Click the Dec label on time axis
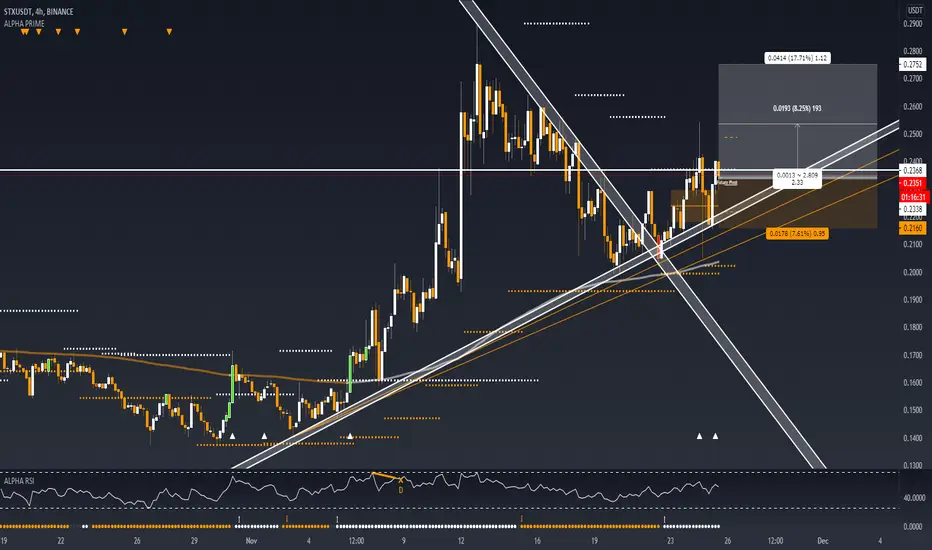 pyautogui.click(x=823, y=540)
